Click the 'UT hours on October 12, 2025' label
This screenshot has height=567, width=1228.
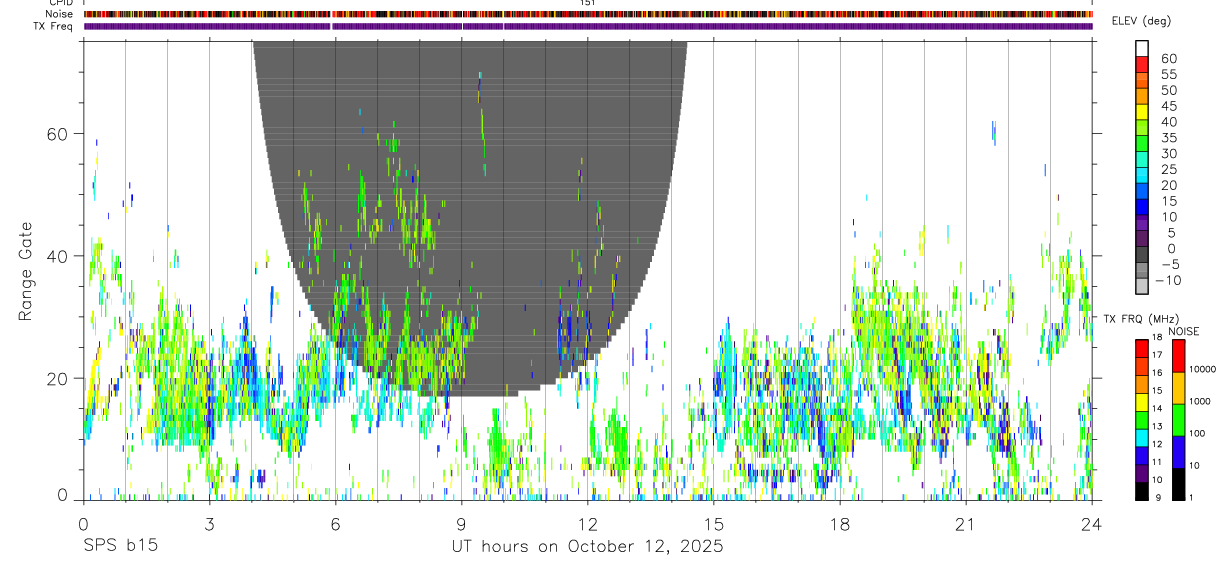tap(587, 546)
